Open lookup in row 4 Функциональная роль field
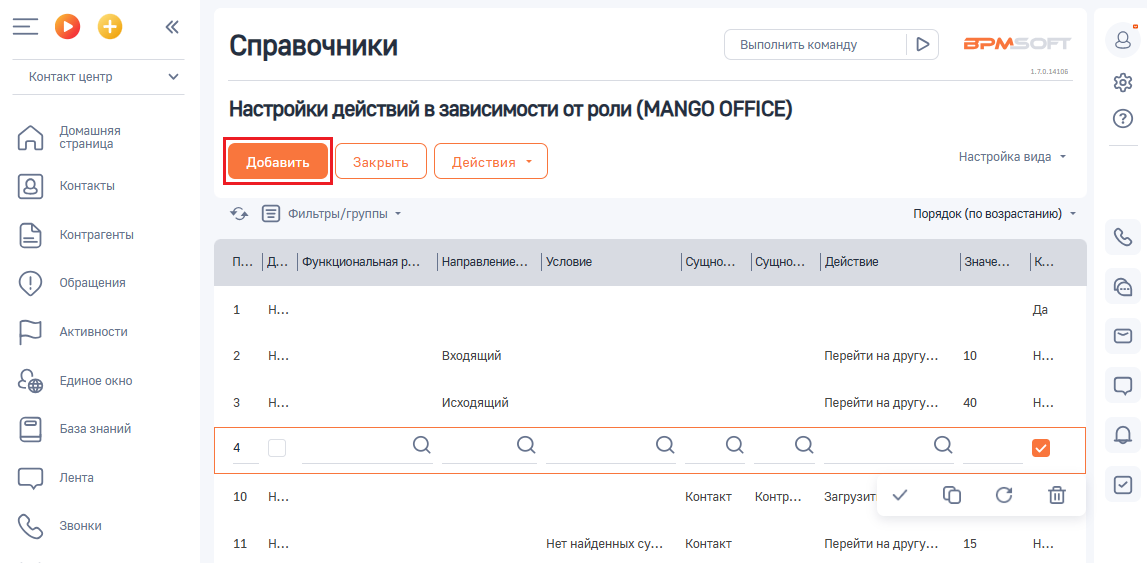Image resolution: width=1147 pixels, height=563 pixels. coord(421,445)
